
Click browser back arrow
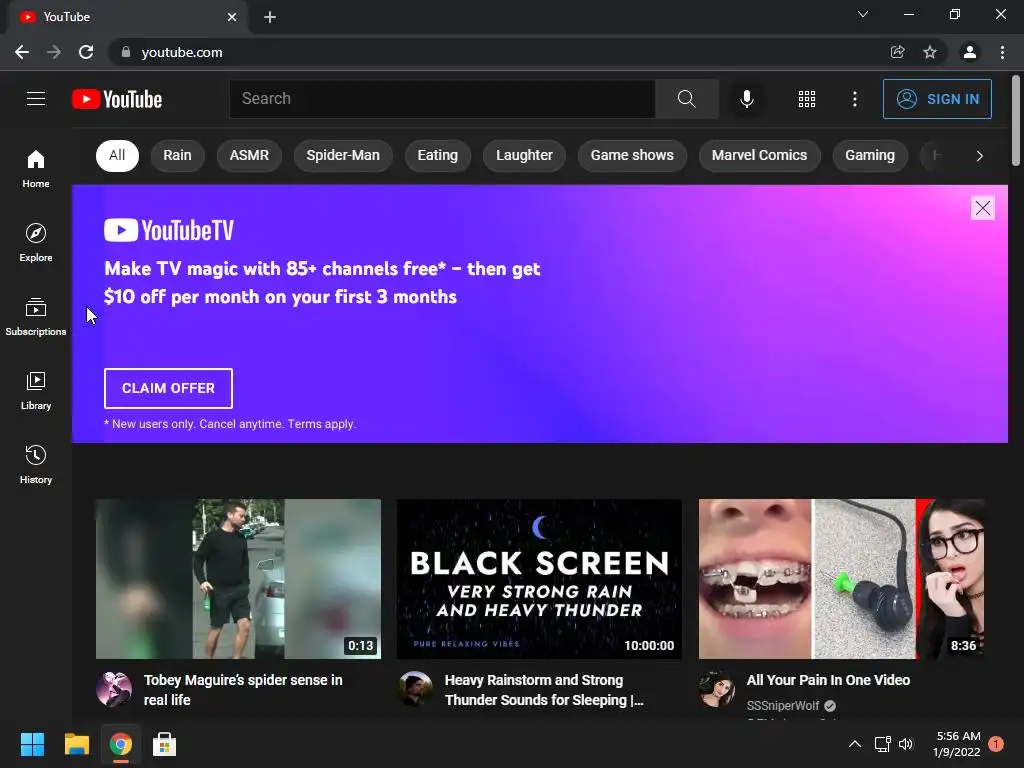click(22, 52)
